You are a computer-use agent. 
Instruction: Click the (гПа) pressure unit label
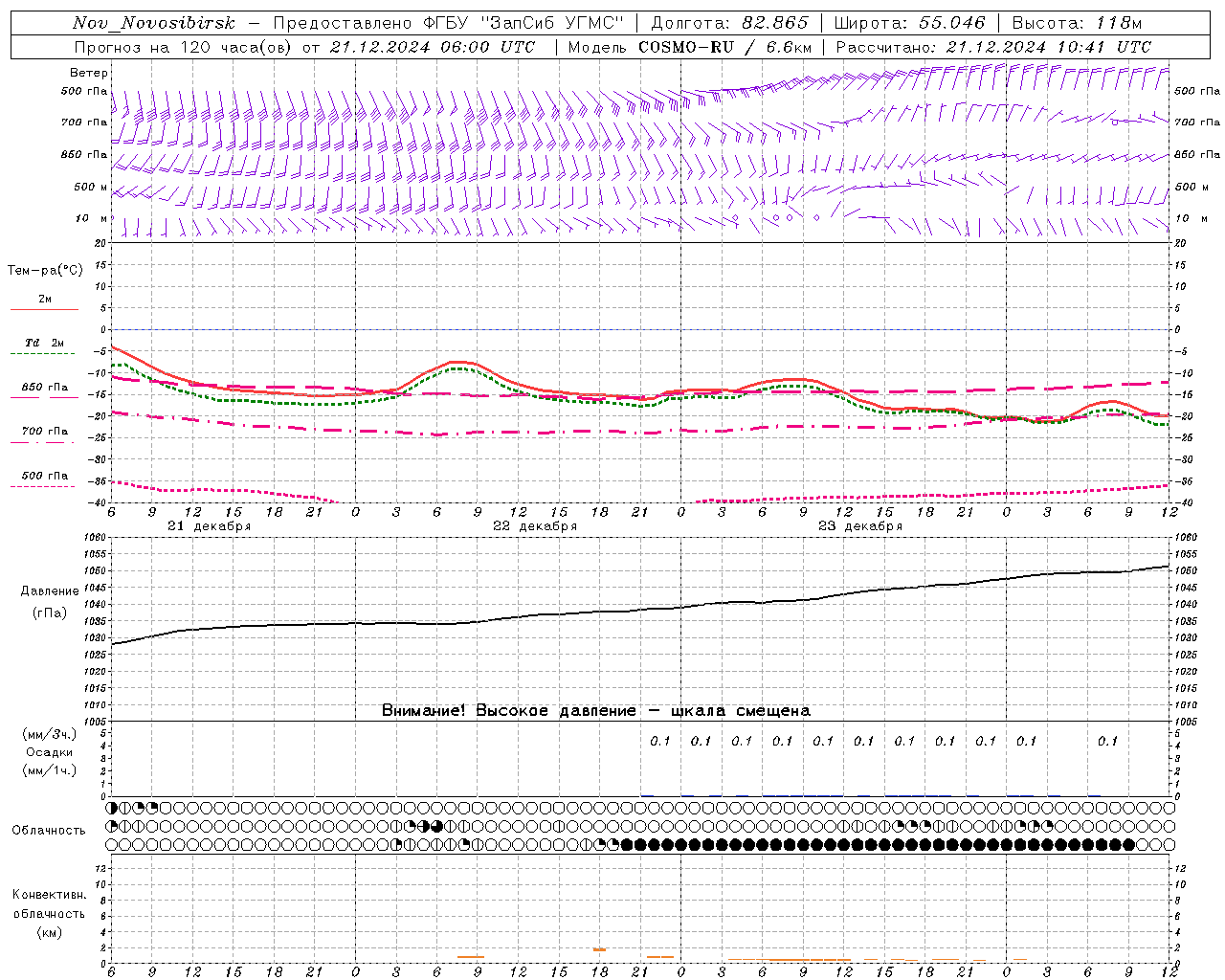[50, 612]
